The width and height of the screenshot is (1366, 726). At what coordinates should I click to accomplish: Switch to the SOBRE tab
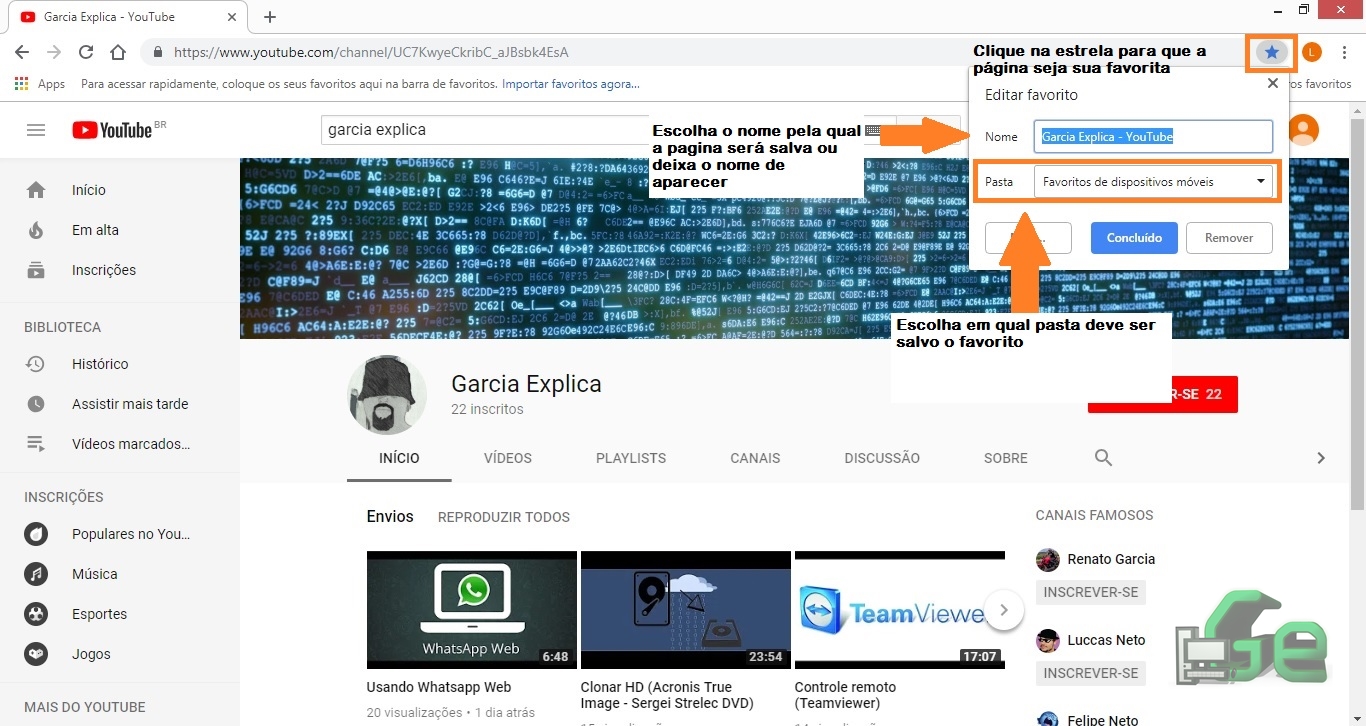[x=1005, y=458]
